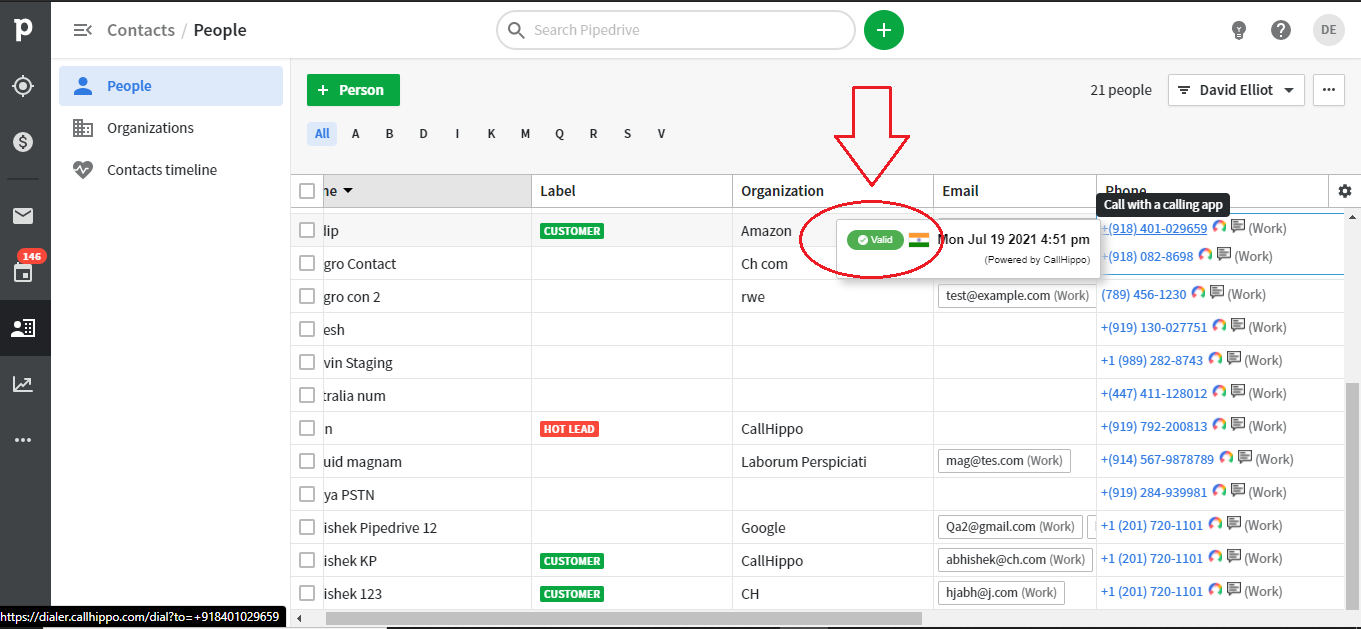The image size is (1361, 629).
Task: Select the Contacts icon in left sidebar
Action: [x=23, y=327]
